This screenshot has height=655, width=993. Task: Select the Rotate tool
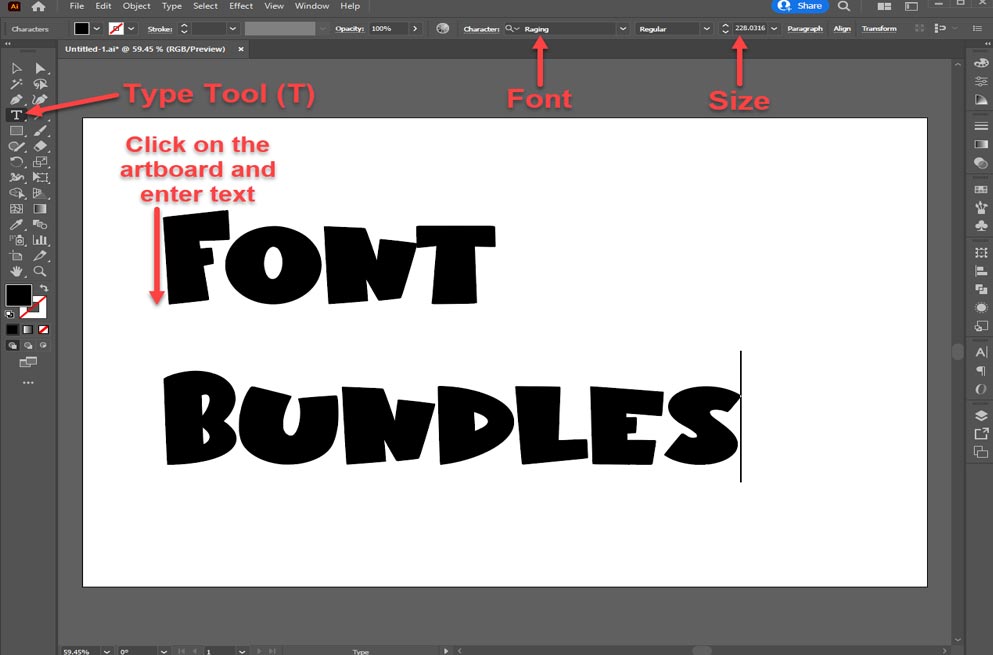(16, 162)
